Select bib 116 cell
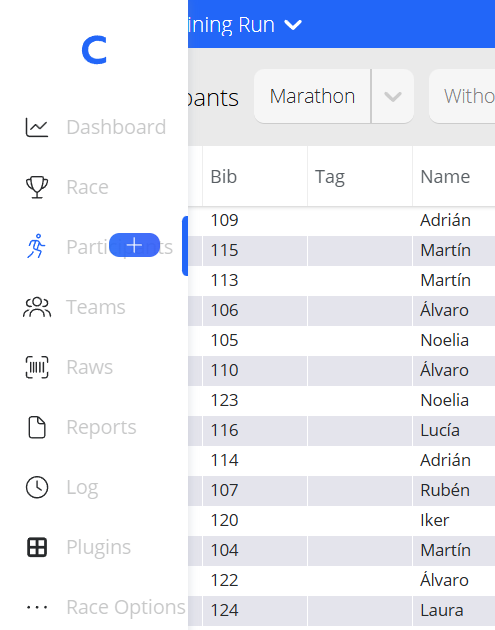Viewport: 495px width, 630px height. [255, 431]
